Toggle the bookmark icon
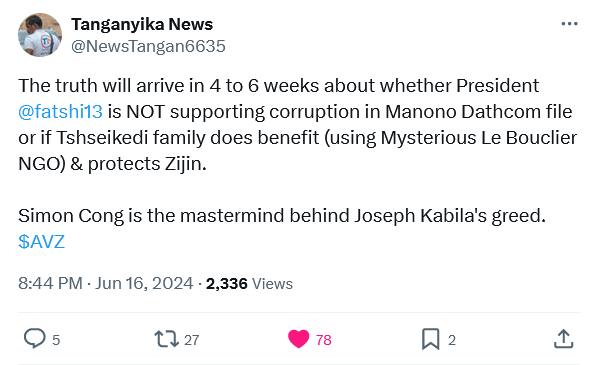 pyautogui.click(x=431, y=339)
